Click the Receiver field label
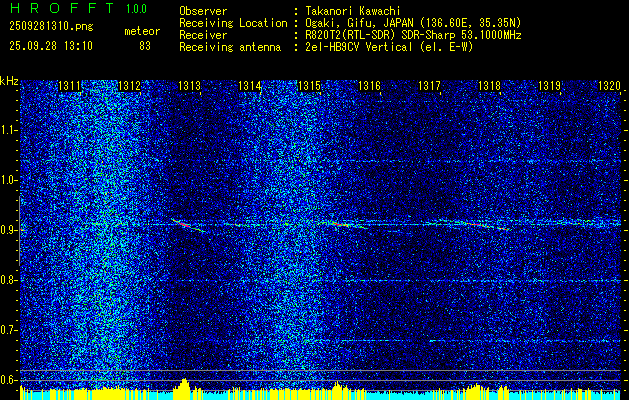Image resolution: width=629 pixels, height=400 pixels. pyautogui.click(x=203, y=35)
